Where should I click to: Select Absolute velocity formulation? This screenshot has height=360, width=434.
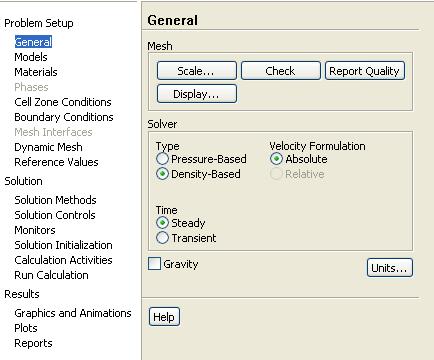coord(299,159)
